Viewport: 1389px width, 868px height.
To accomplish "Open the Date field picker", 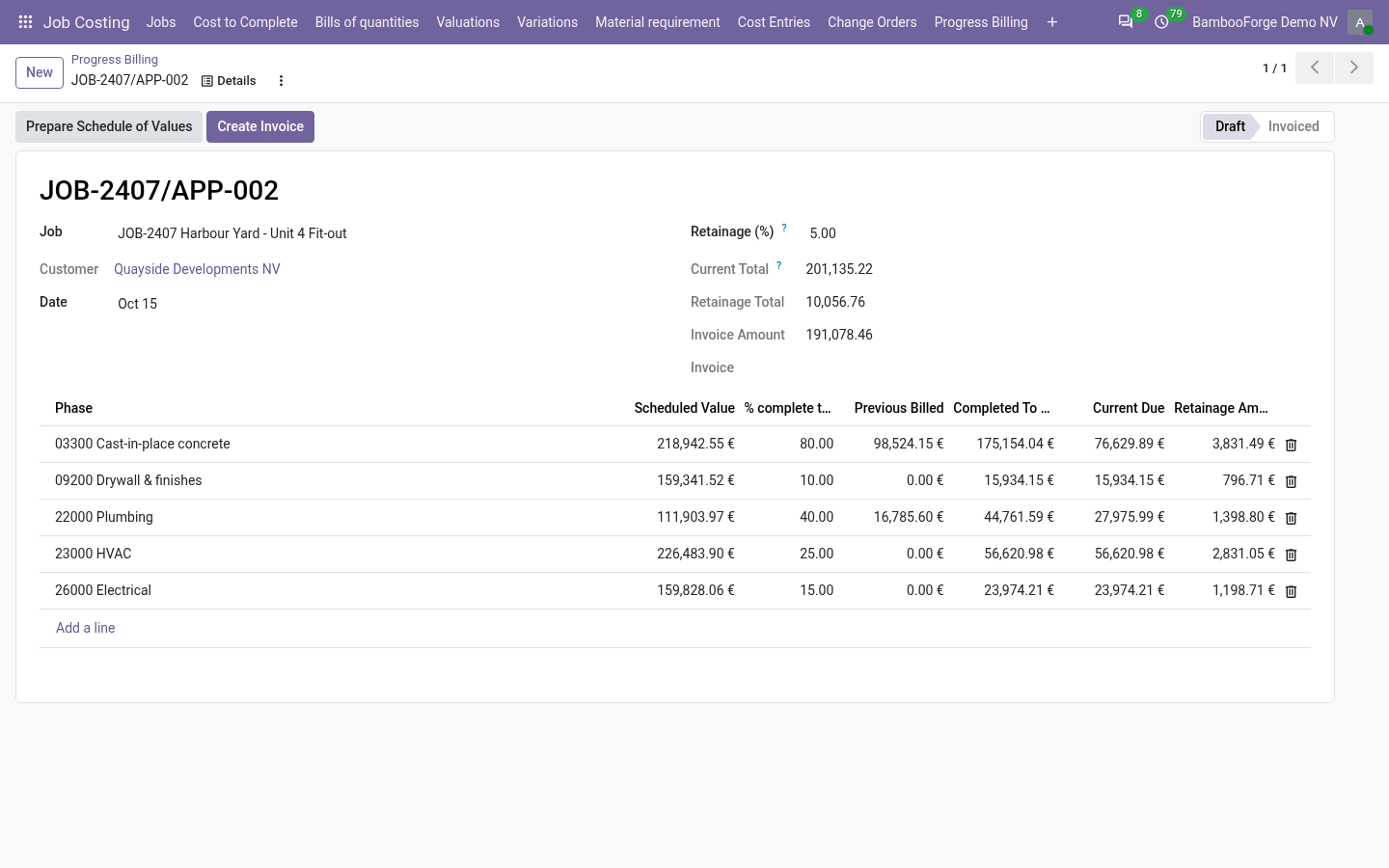I will coord(386,304).
